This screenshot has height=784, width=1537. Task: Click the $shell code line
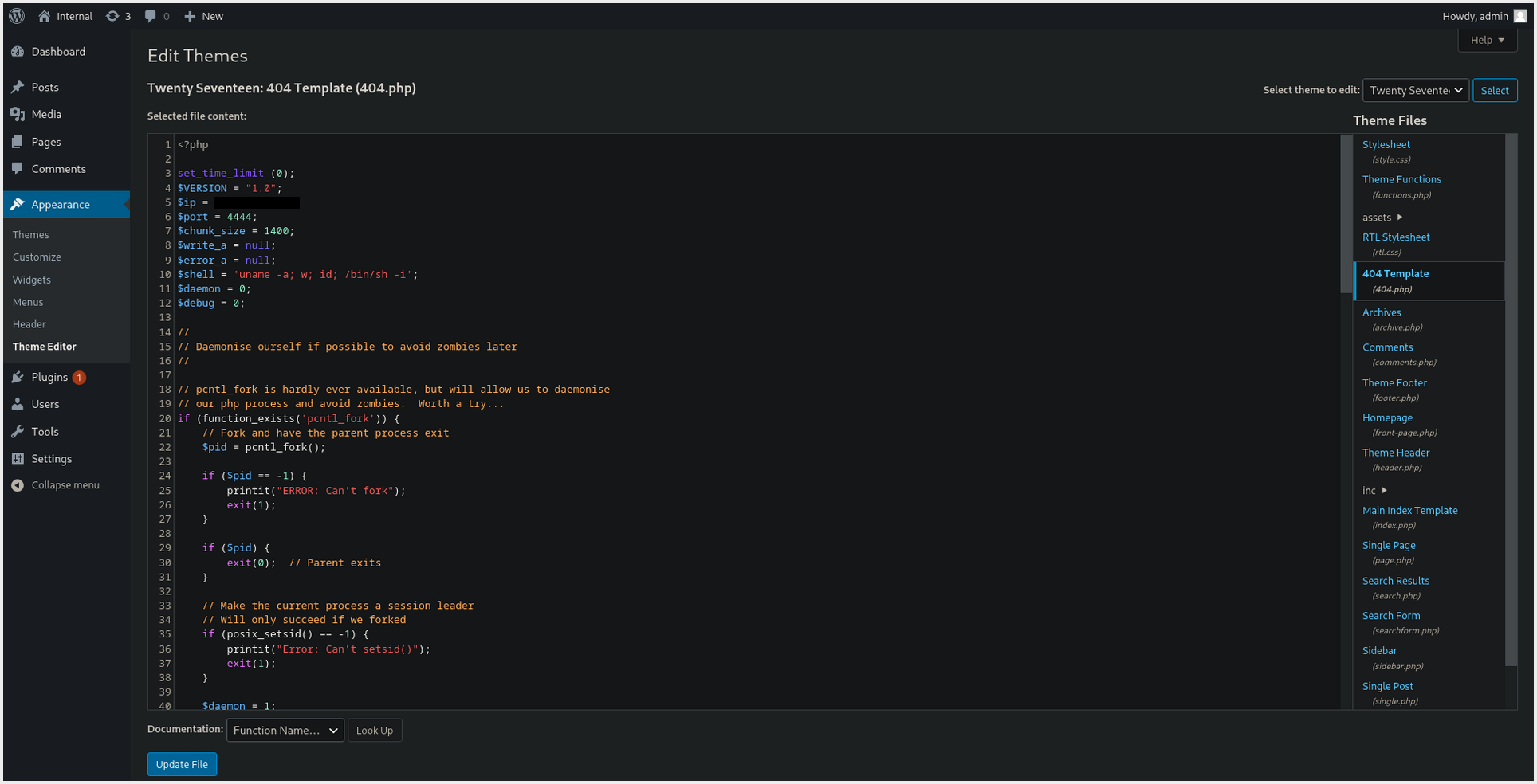tap(297, 275)
